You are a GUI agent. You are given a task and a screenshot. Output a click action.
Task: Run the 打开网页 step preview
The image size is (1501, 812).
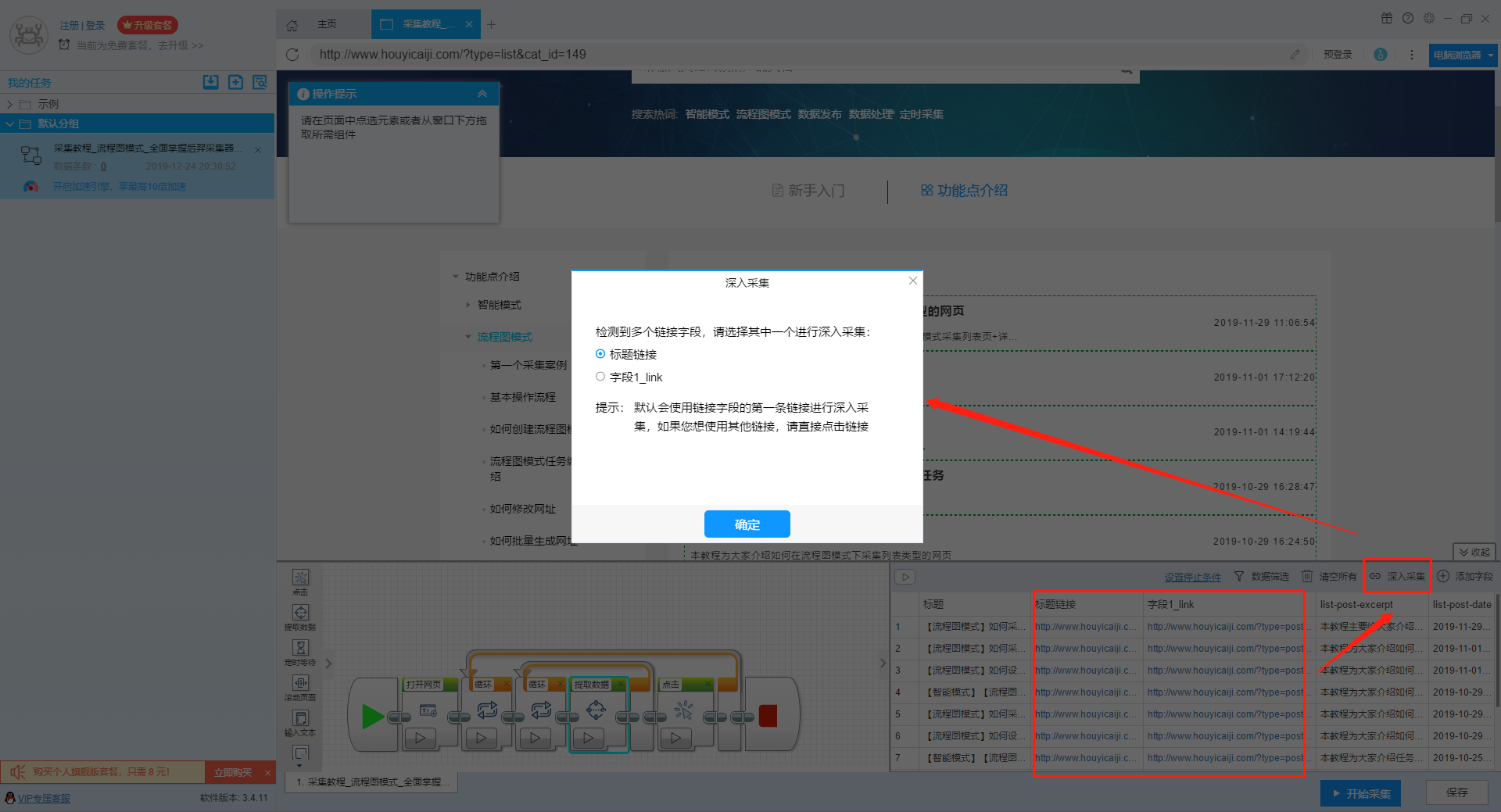coord(420,737)
